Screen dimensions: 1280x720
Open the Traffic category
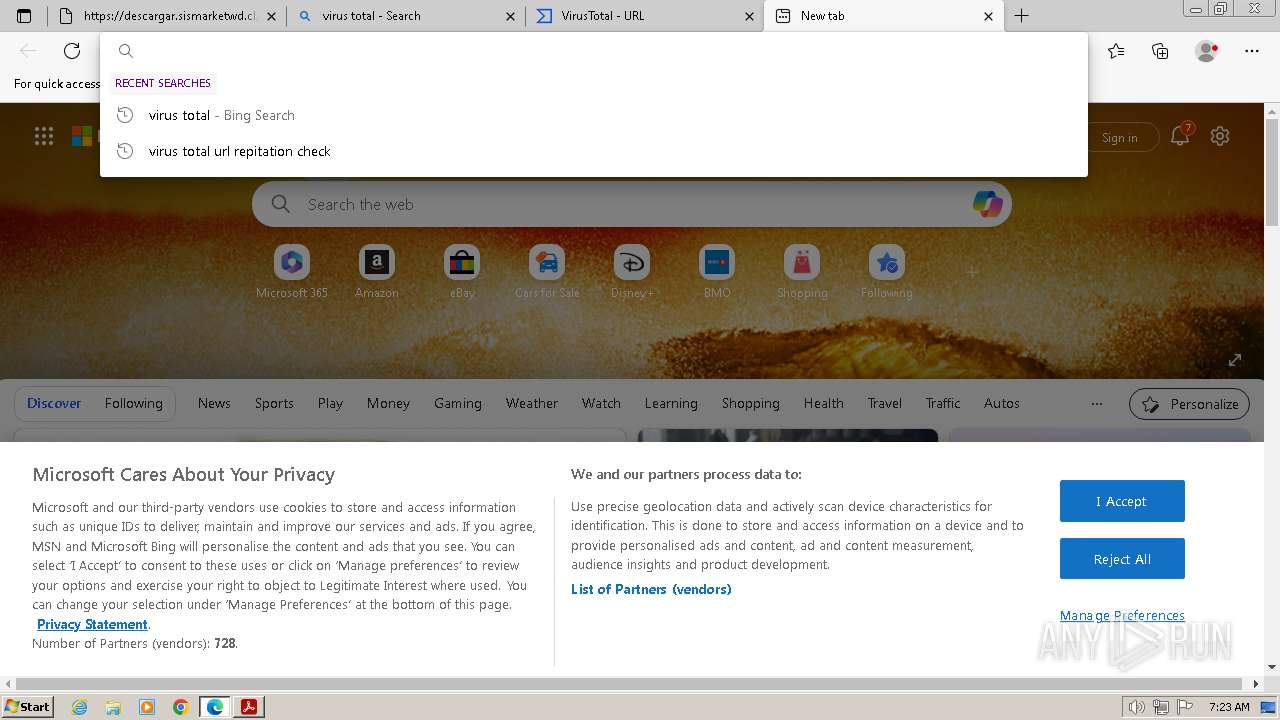[942, 403]
